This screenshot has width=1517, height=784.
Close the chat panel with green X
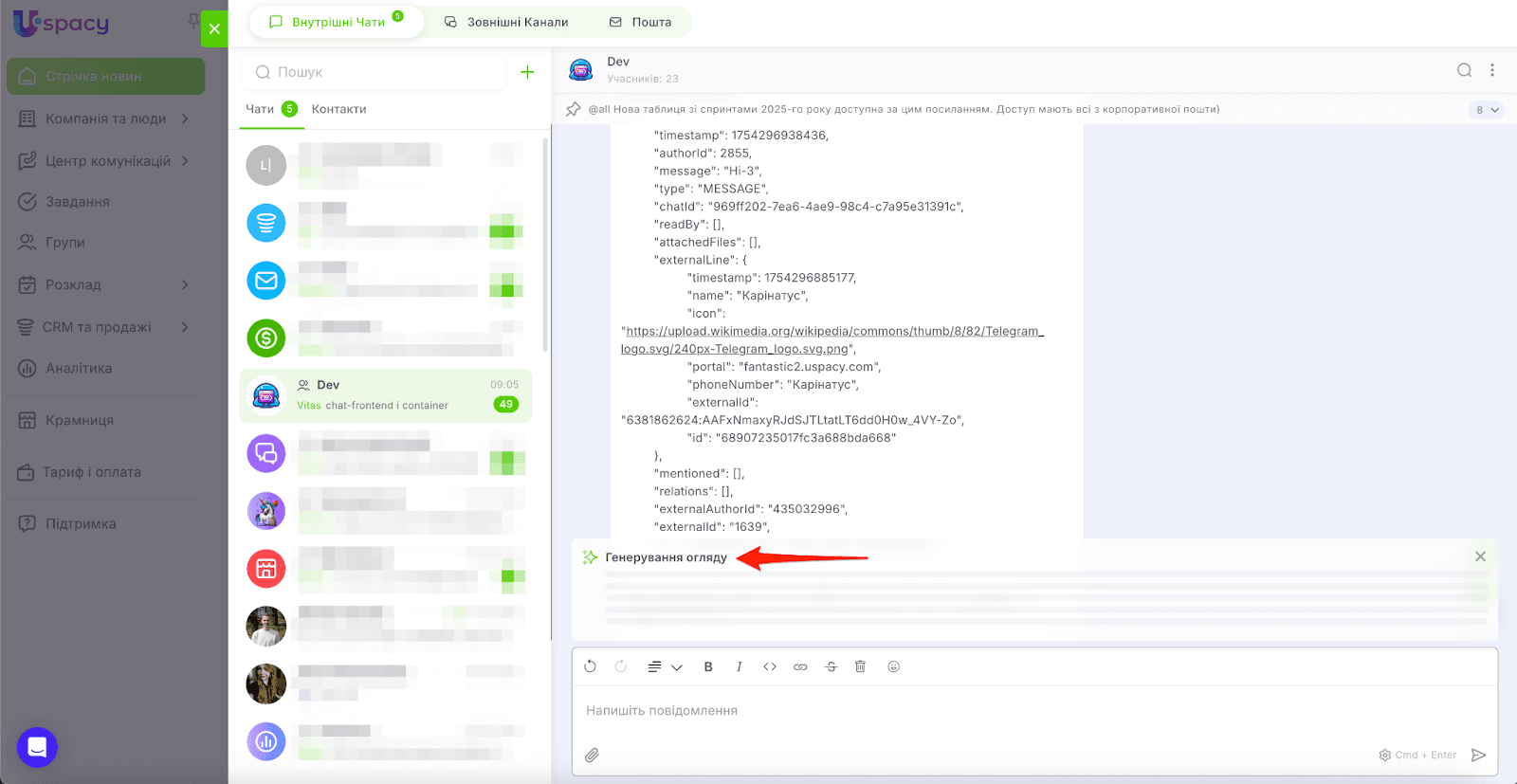(214, 28)
